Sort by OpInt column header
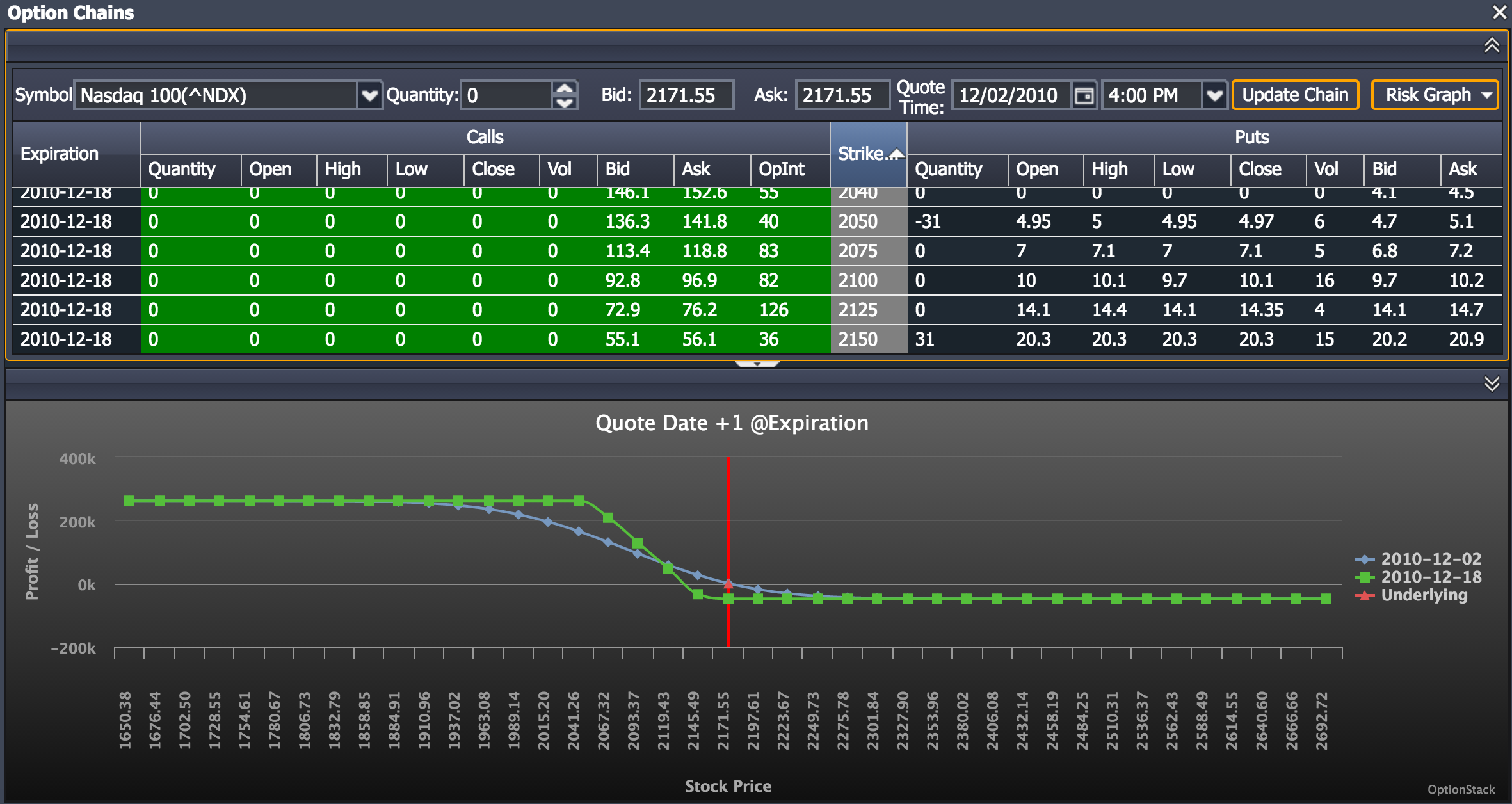1512x804 pixels. click(x=791, y=170)
